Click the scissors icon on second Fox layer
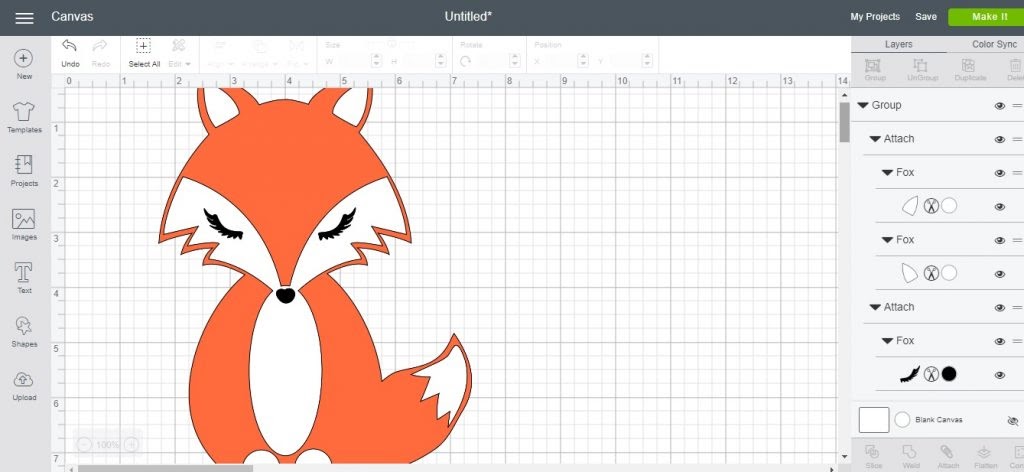Image resolution: width=1024 pixels, height=472 pixels. [931, 274]
